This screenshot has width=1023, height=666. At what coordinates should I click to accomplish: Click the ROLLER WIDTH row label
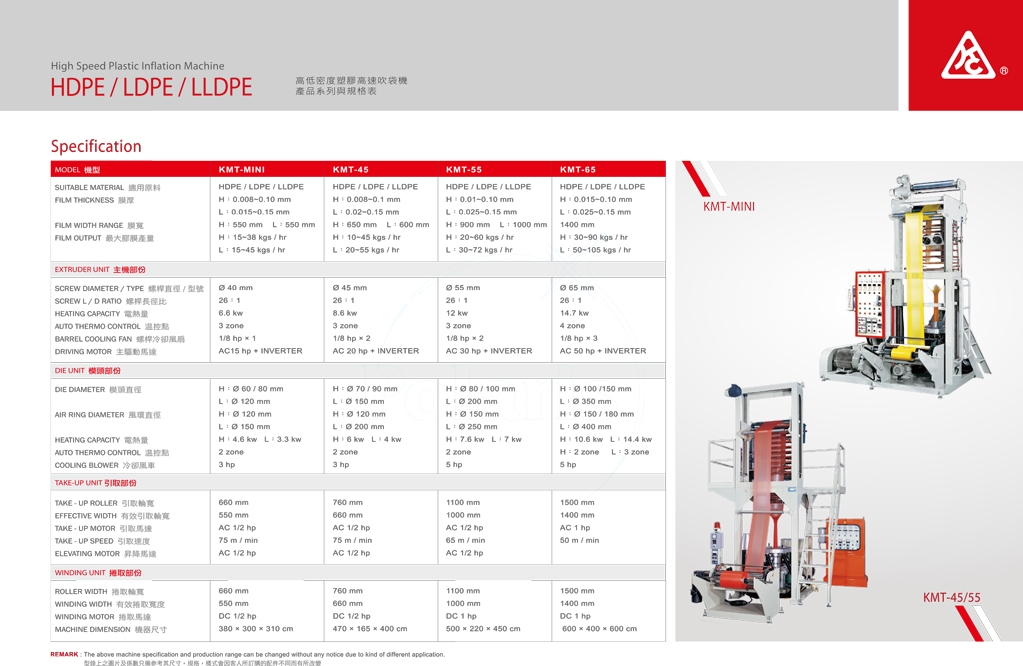pos(99,592)
